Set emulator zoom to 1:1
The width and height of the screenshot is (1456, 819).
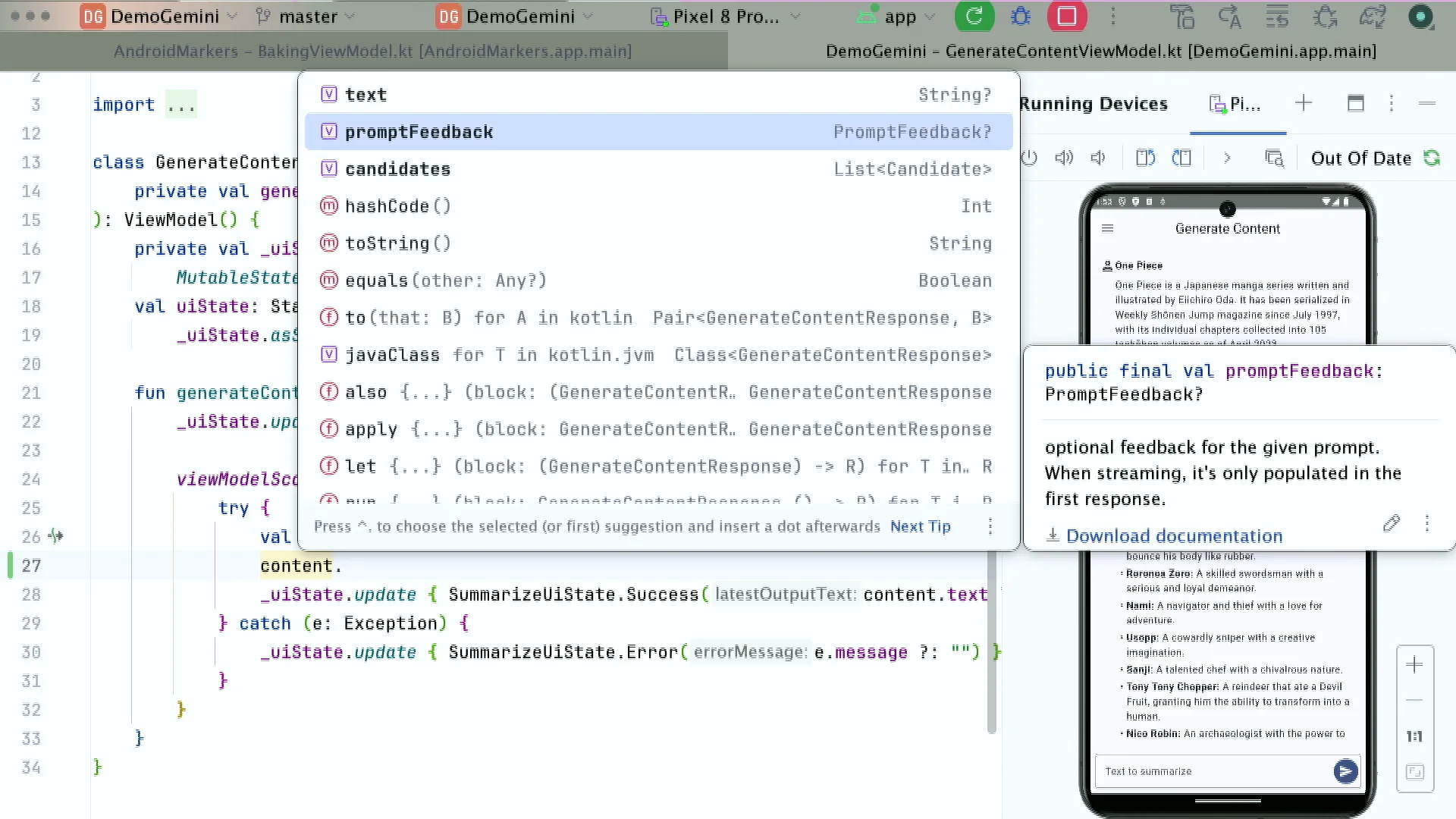[1414, 736]
